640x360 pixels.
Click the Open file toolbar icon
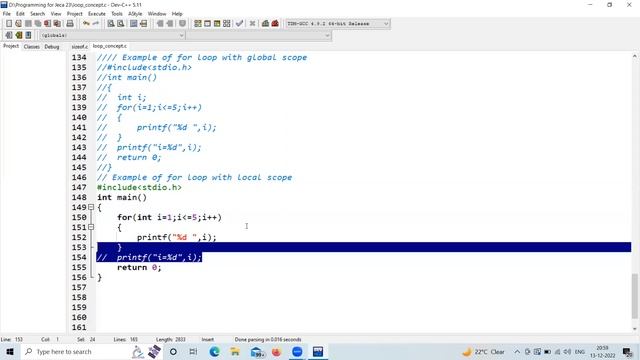point(18,24)
